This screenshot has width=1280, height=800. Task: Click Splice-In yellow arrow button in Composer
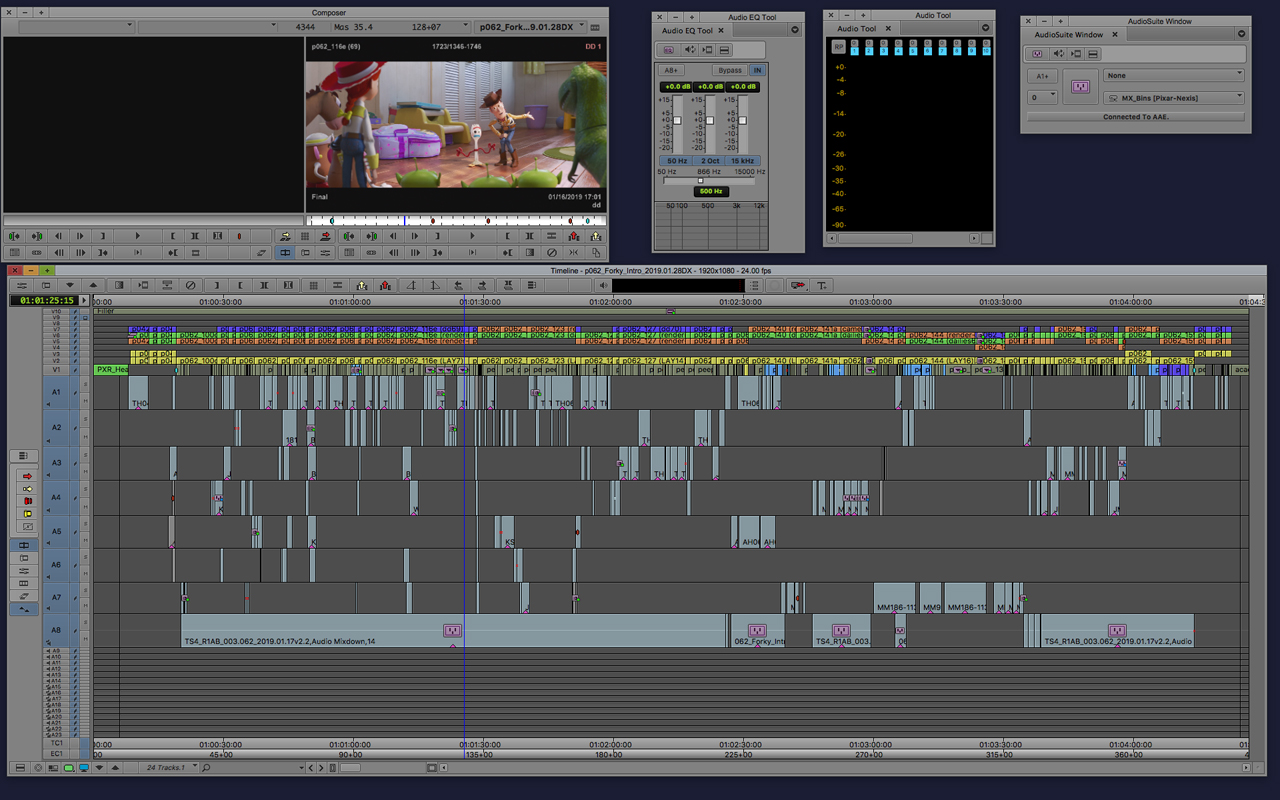(286, 236)
